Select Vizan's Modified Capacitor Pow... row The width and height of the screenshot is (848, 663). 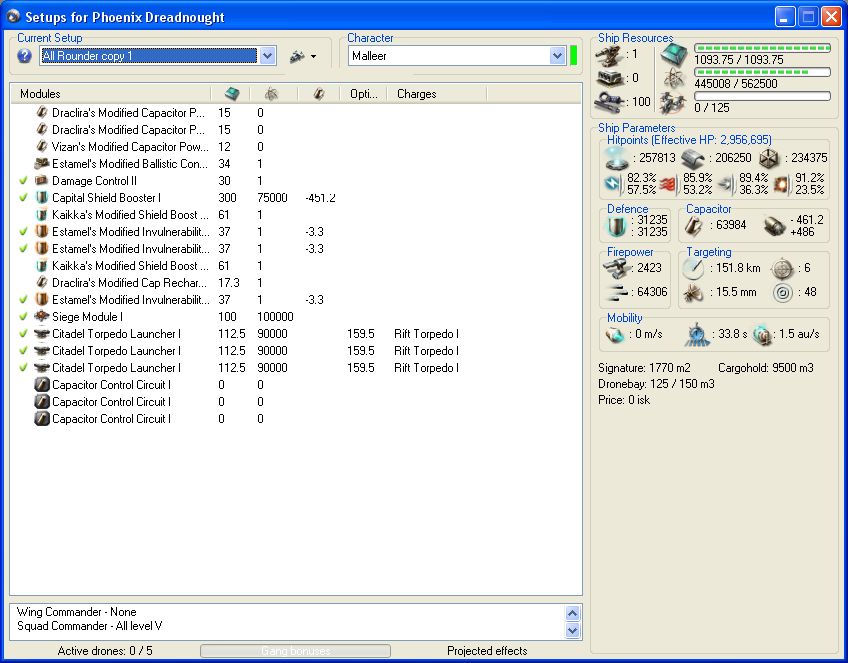[295, 147]
